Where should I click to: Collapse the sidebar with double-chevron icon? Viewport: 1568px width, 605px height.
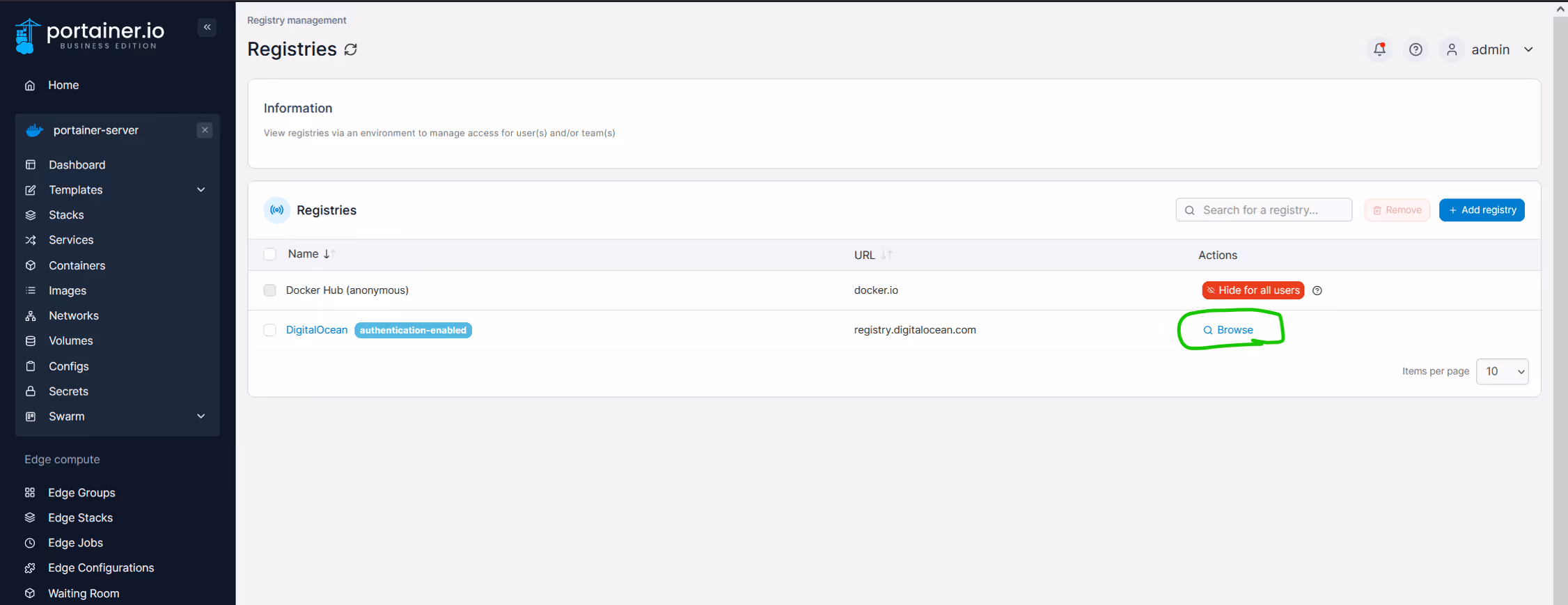click(207, 27)
